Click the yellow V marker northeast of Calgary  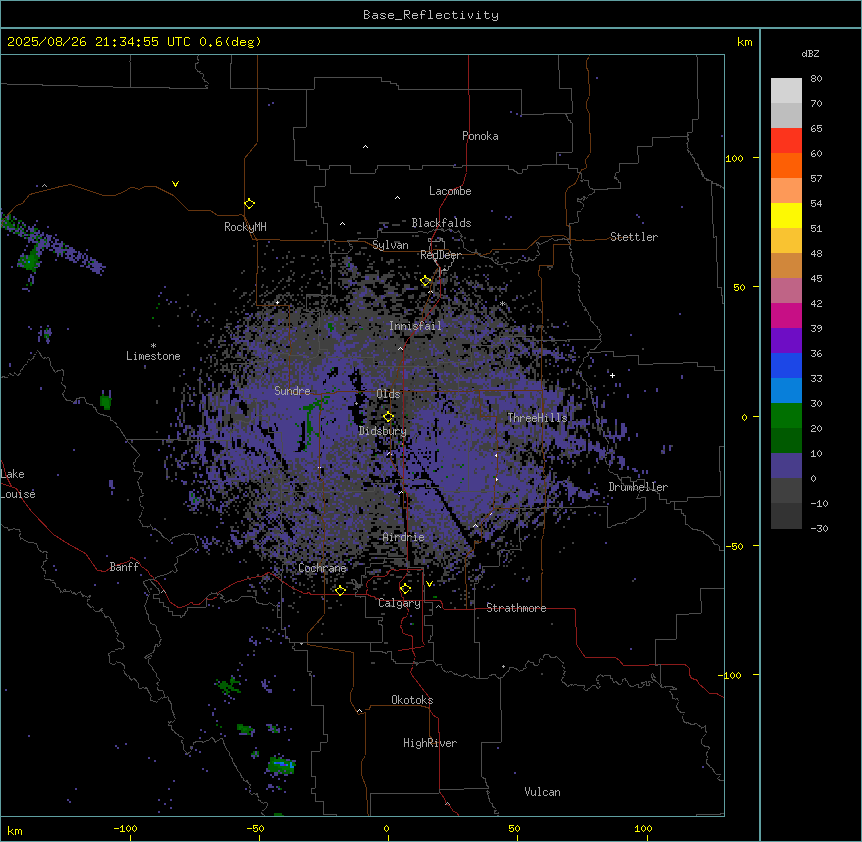[429, 584]
